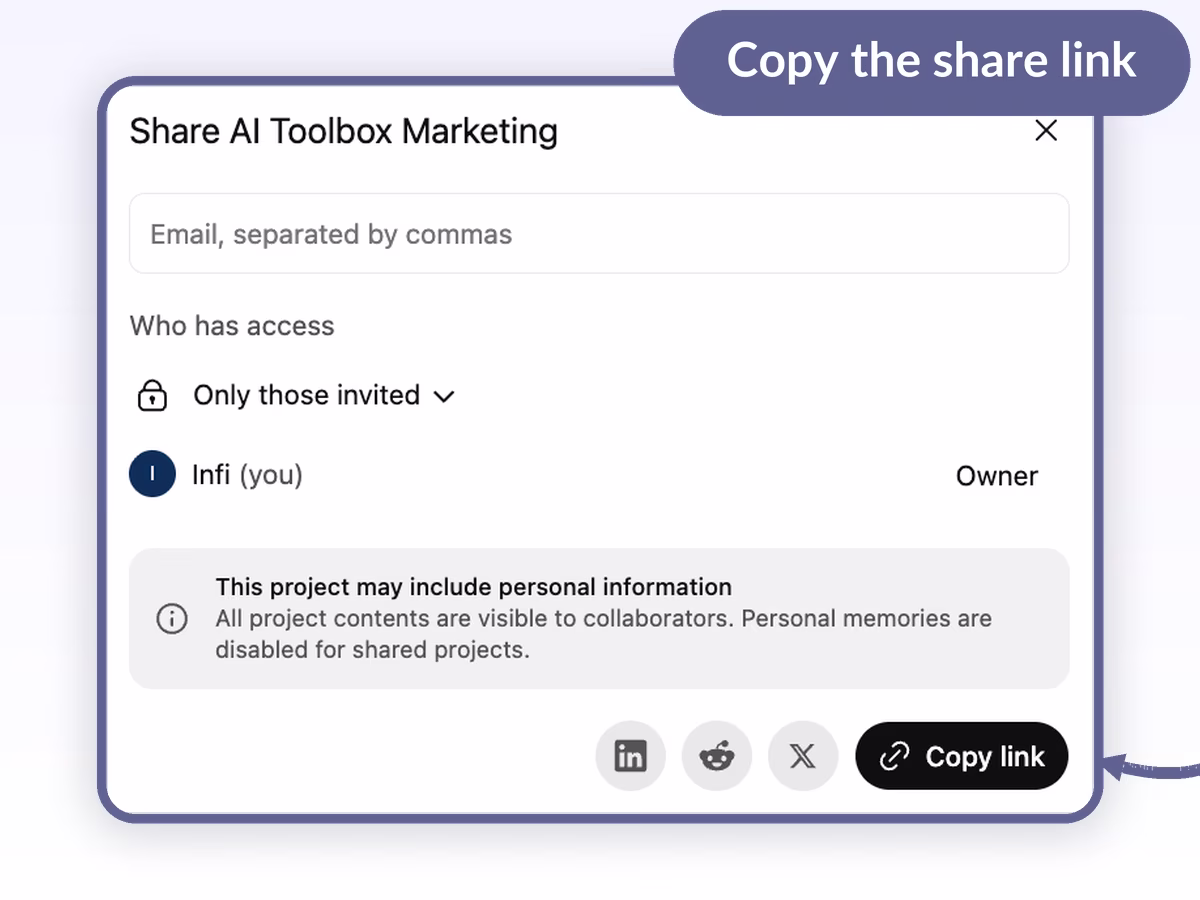
Task: Share the project on Reddit
Action: 716,756
